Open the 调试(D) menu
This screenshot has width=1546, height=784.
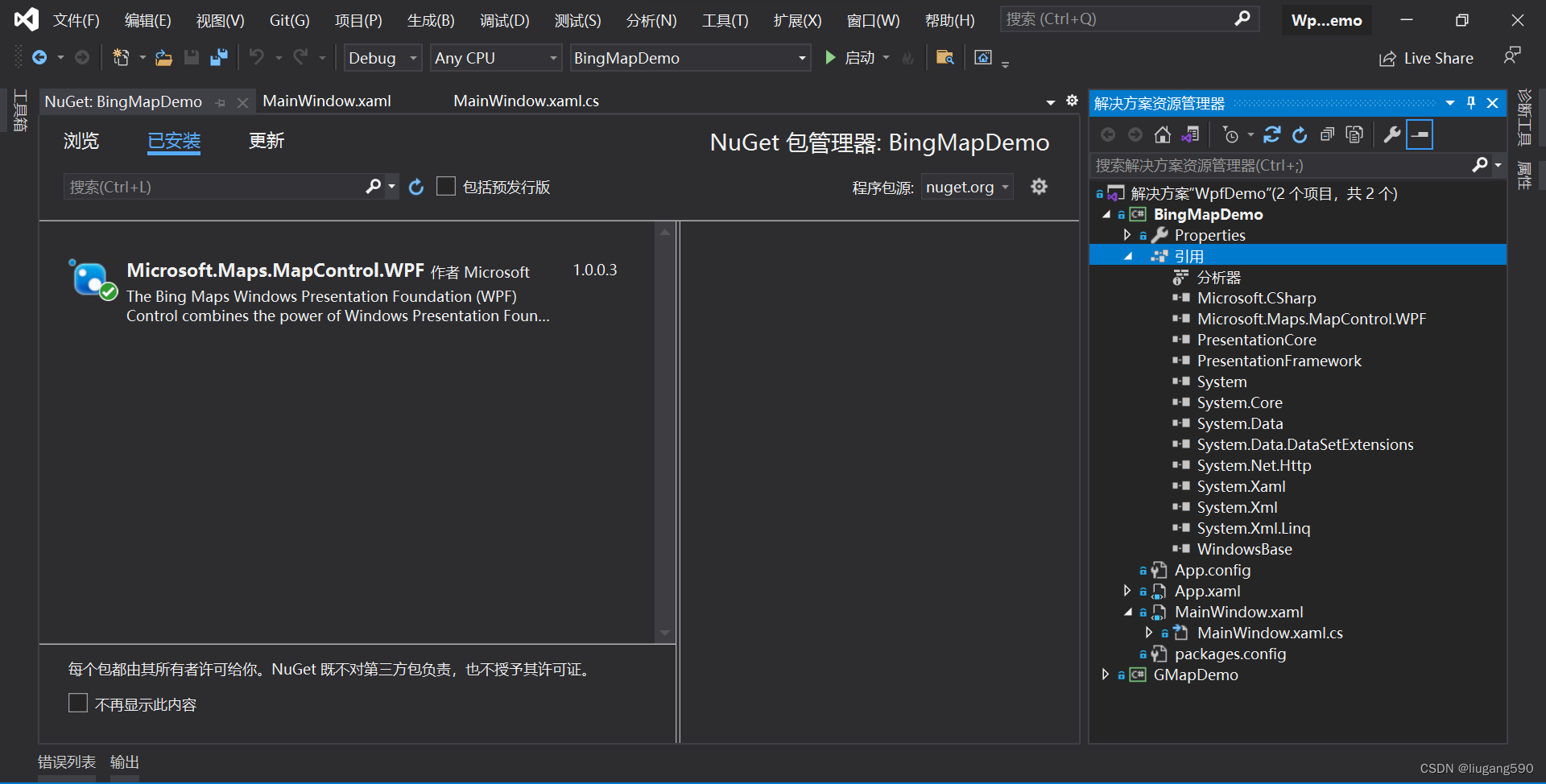505,21
